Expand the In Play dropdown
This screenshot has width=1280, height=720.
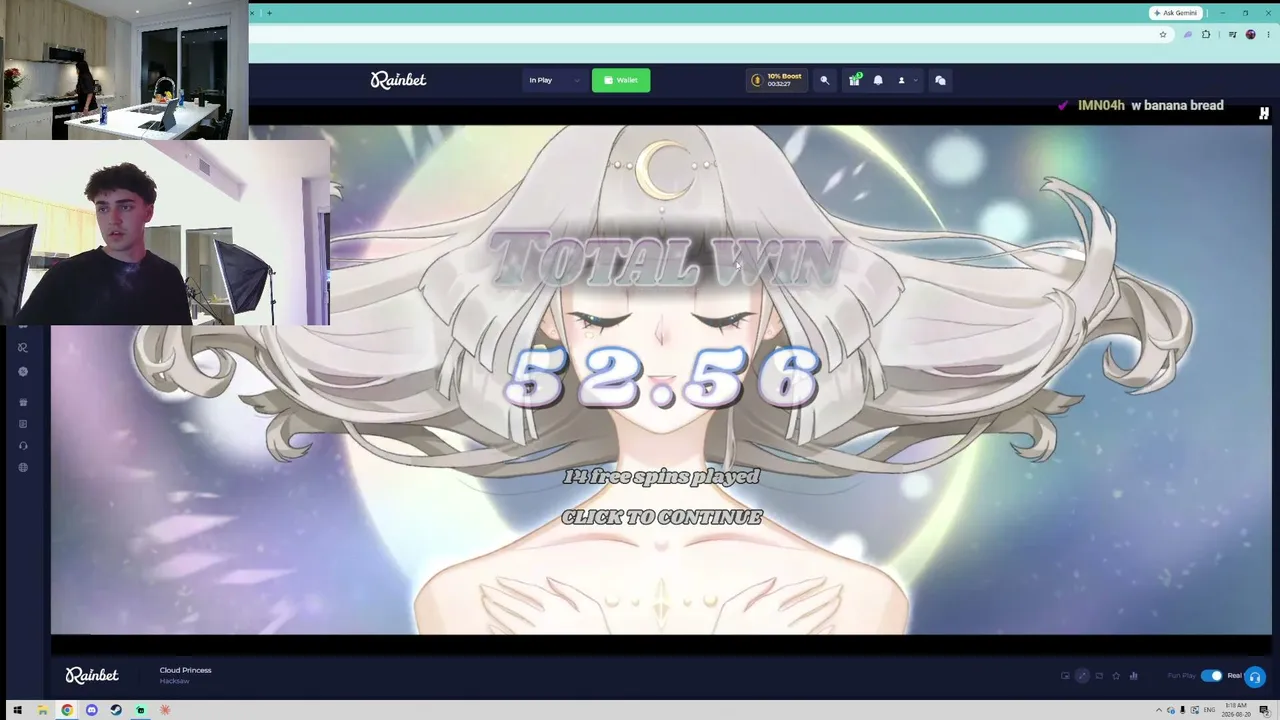554,80
